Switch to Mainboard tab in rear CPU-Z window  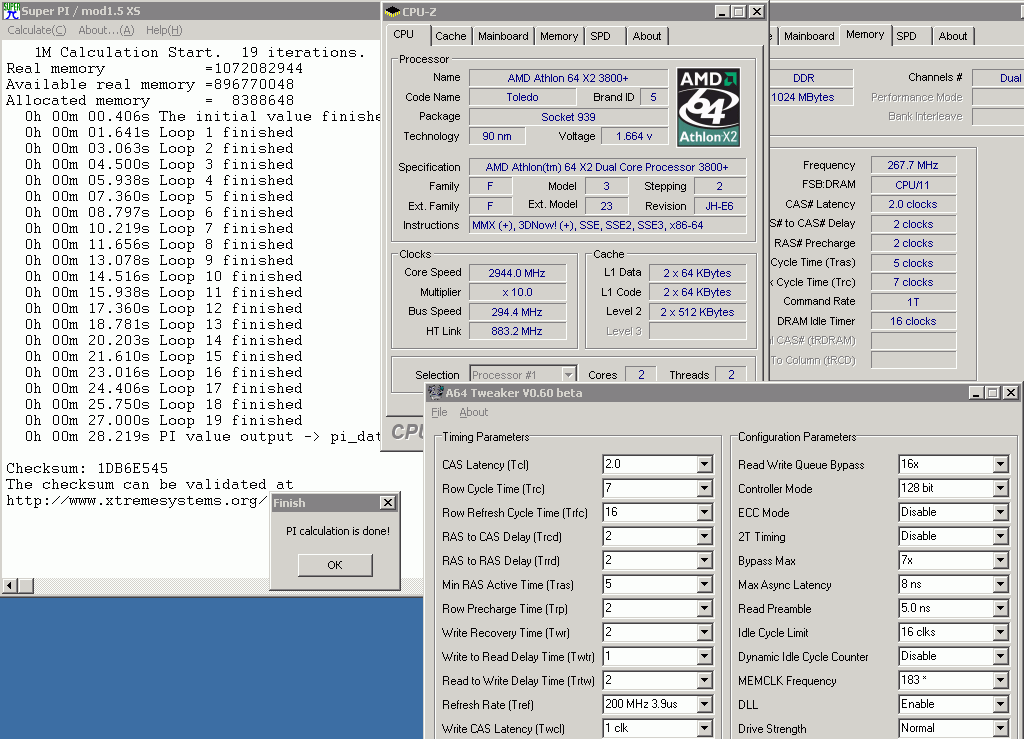tap(809, 36)
